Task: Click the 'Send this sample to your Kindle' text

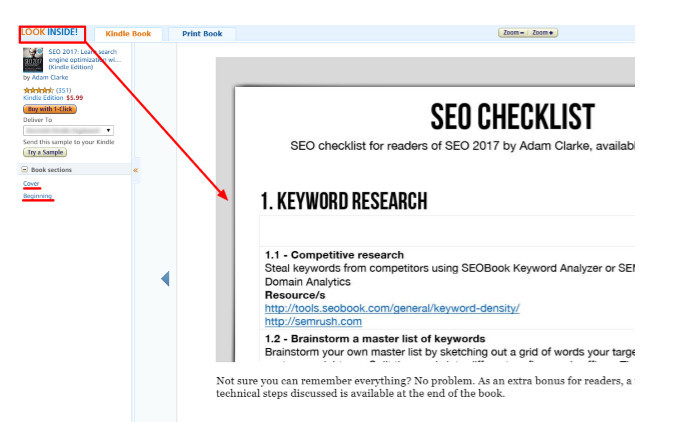Action: point(69,142)
